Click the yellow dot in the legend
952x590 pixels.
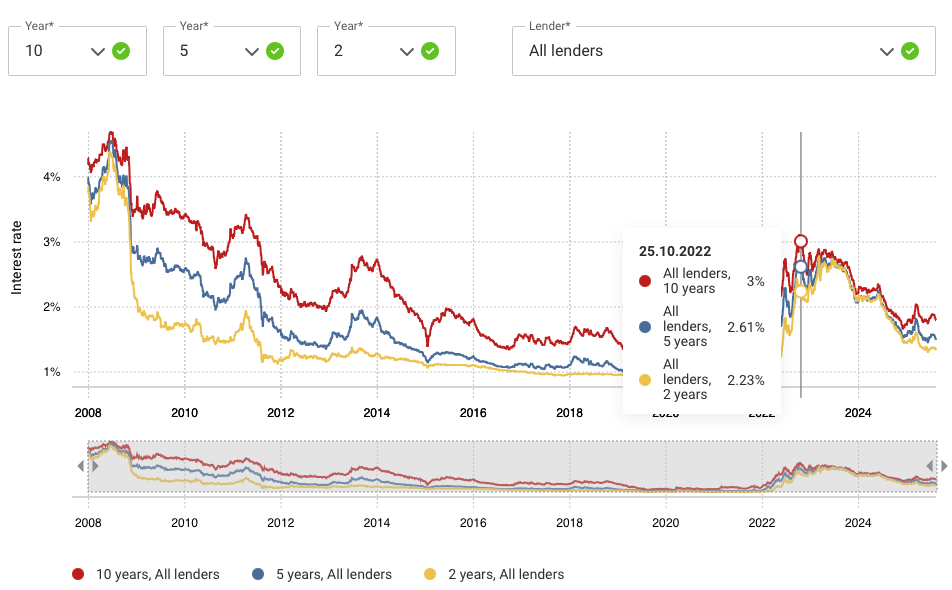[432, 574]
